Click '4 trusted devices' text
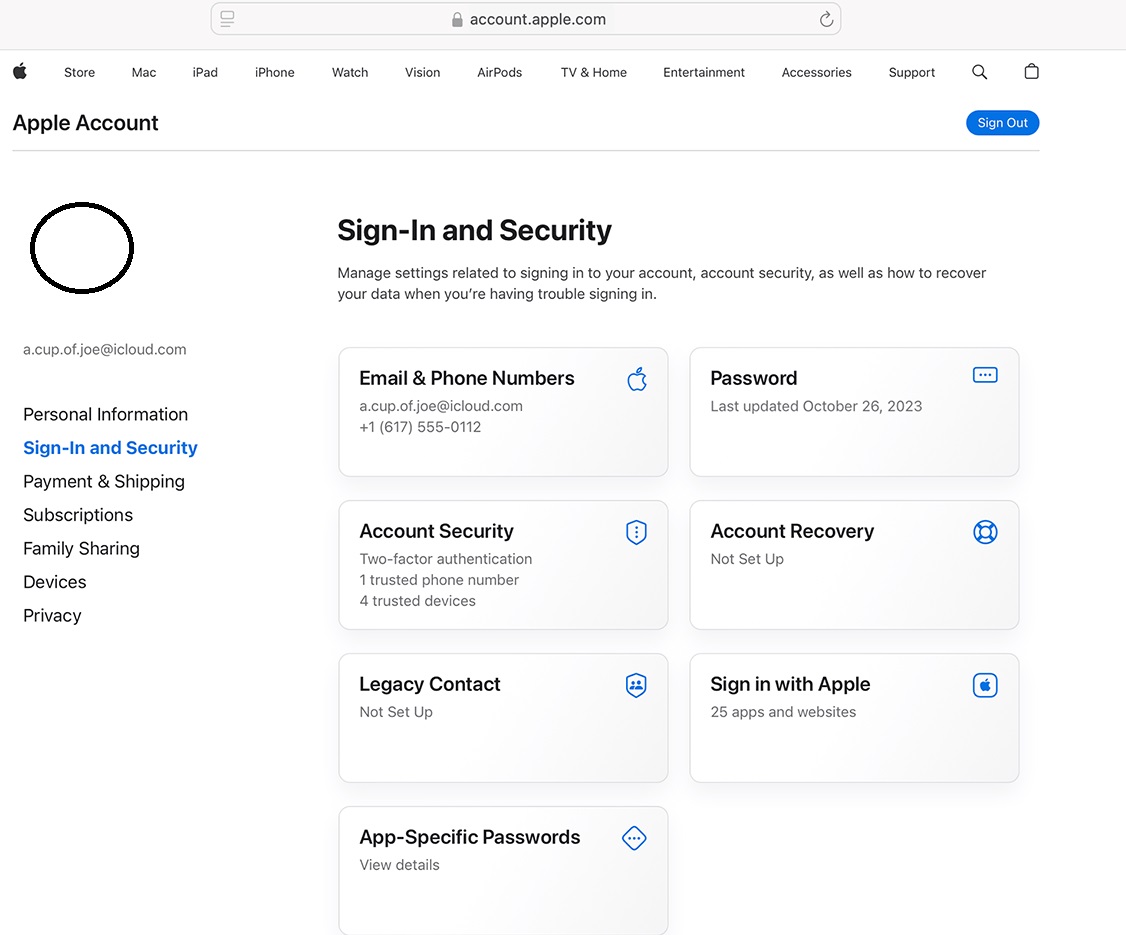The image size is (1126, 935). pyautogui.click(x=417, y=601)
